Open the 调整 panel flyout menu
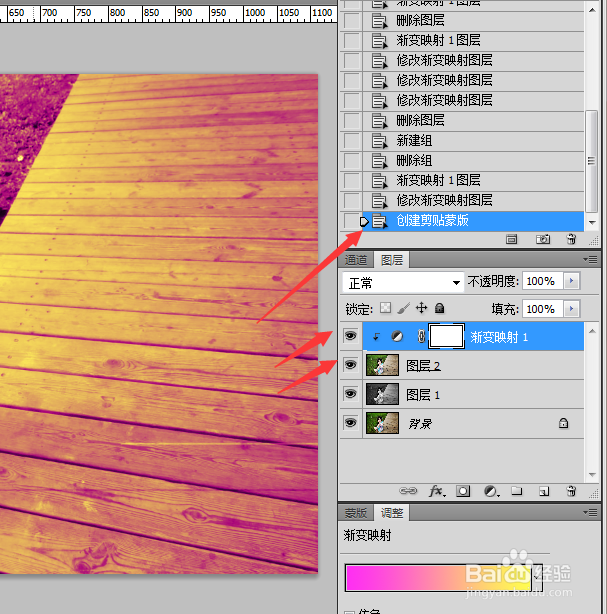607x614 pixels. [591, 512]
